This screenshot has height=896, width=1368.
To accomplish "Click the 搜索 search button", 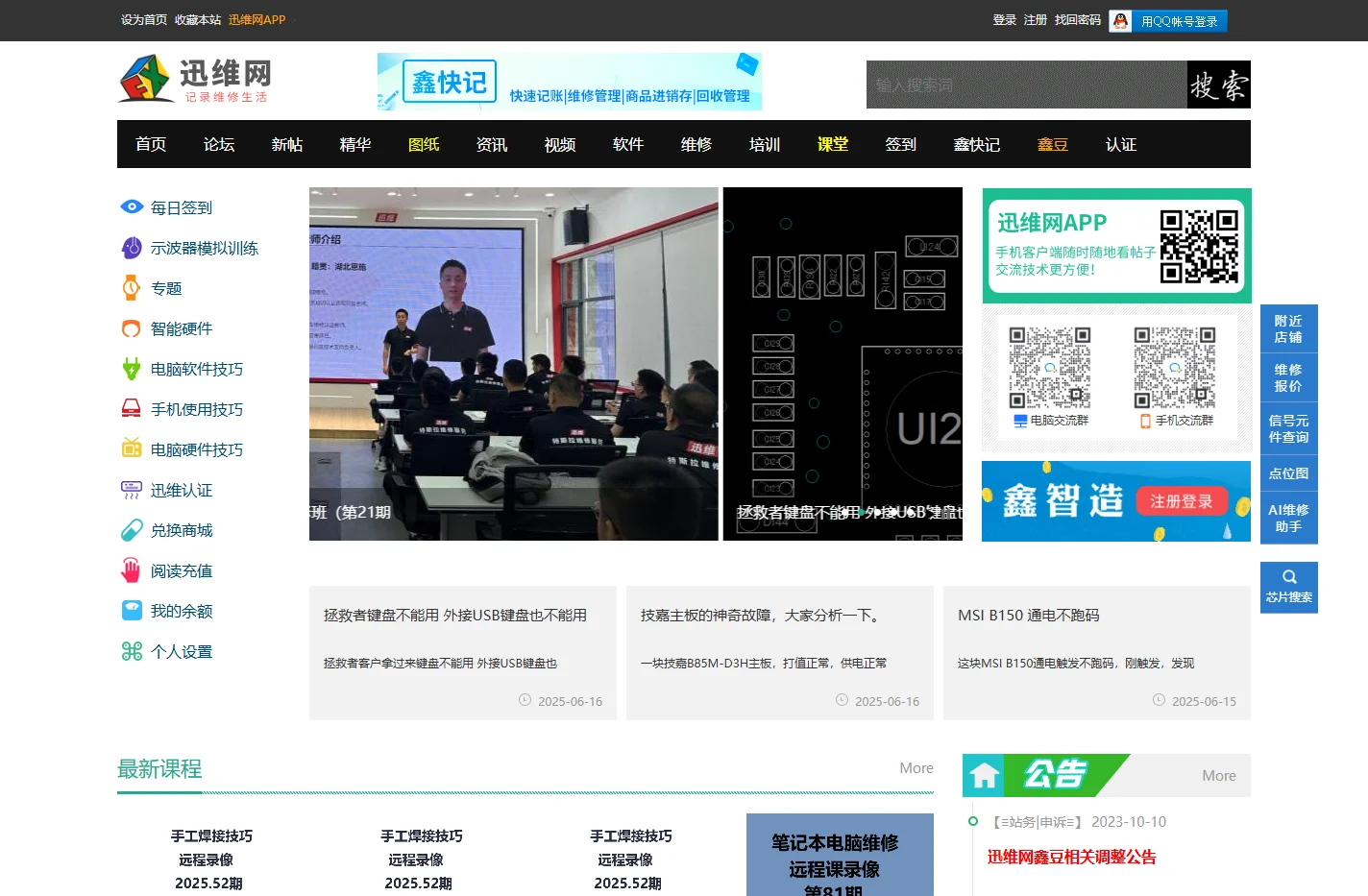I will (x=1219, y=85).
